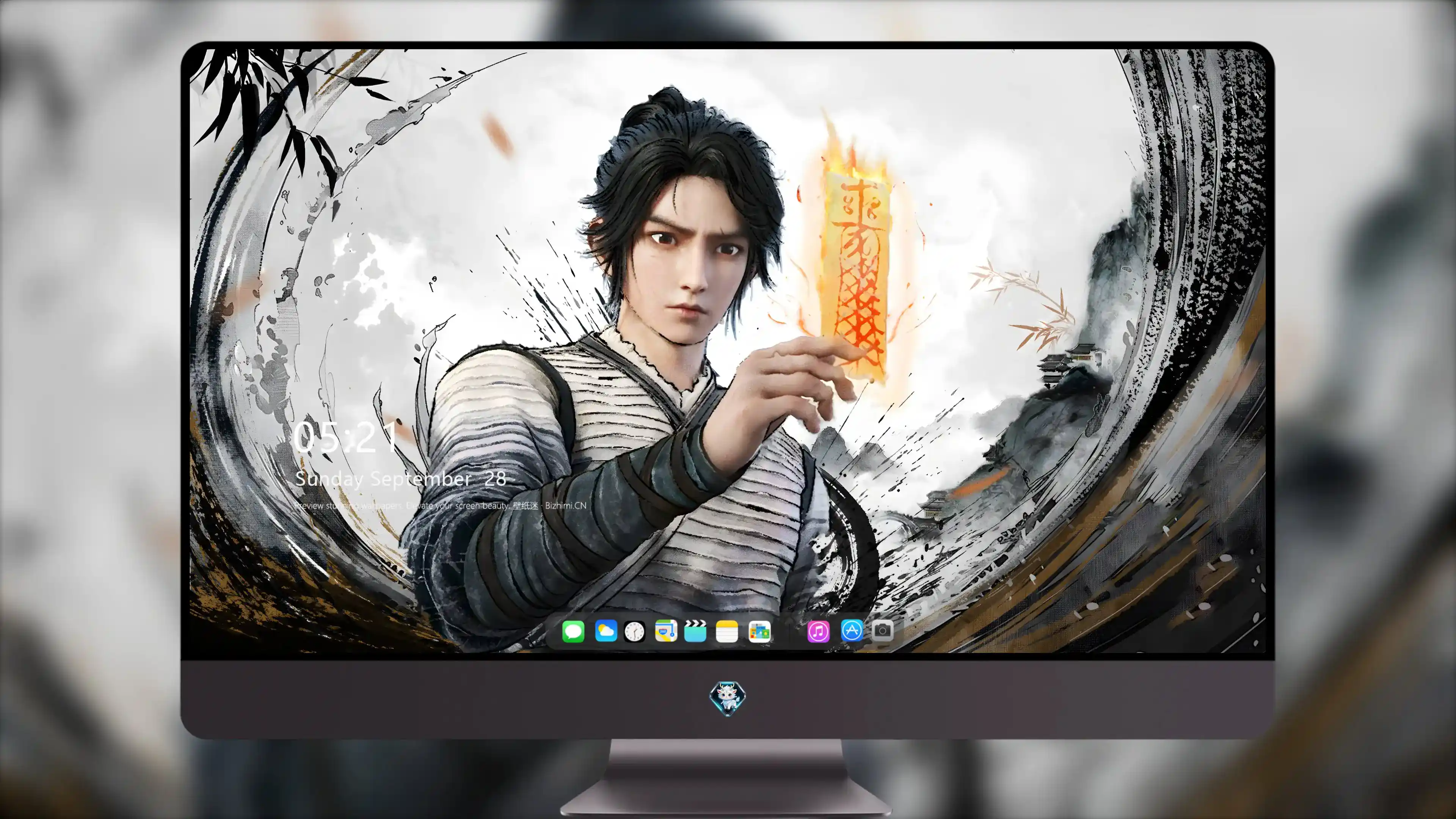
Task: Open the yellow Notes app
Action: 727,631
